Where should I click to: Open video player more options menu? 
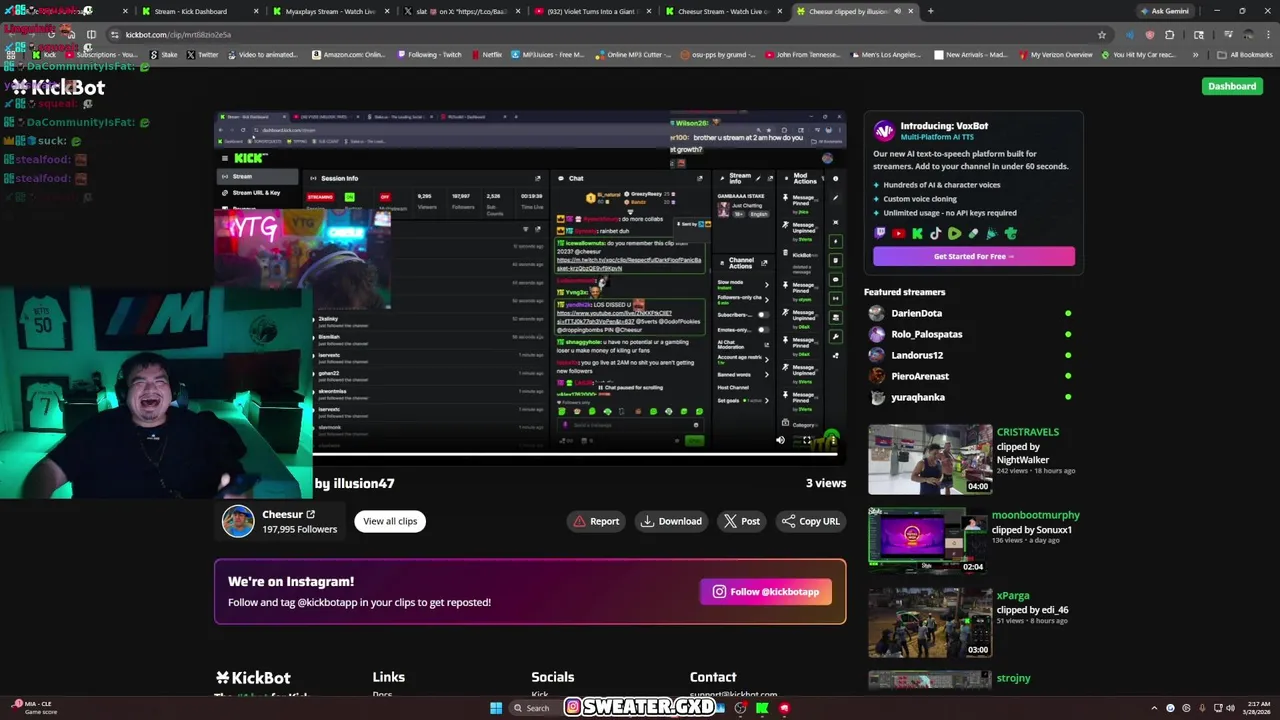[832, 440]
